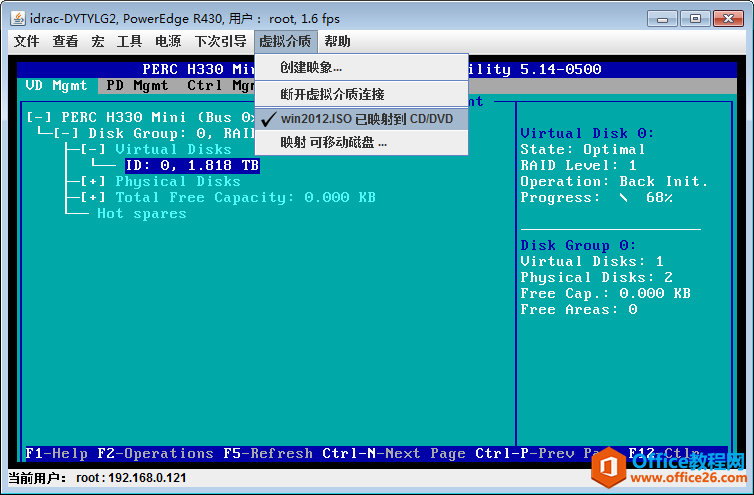Click the 当前用户 root:192.168.0.121 status text
This screenshot has height=495, width=754.
point(98,478)
